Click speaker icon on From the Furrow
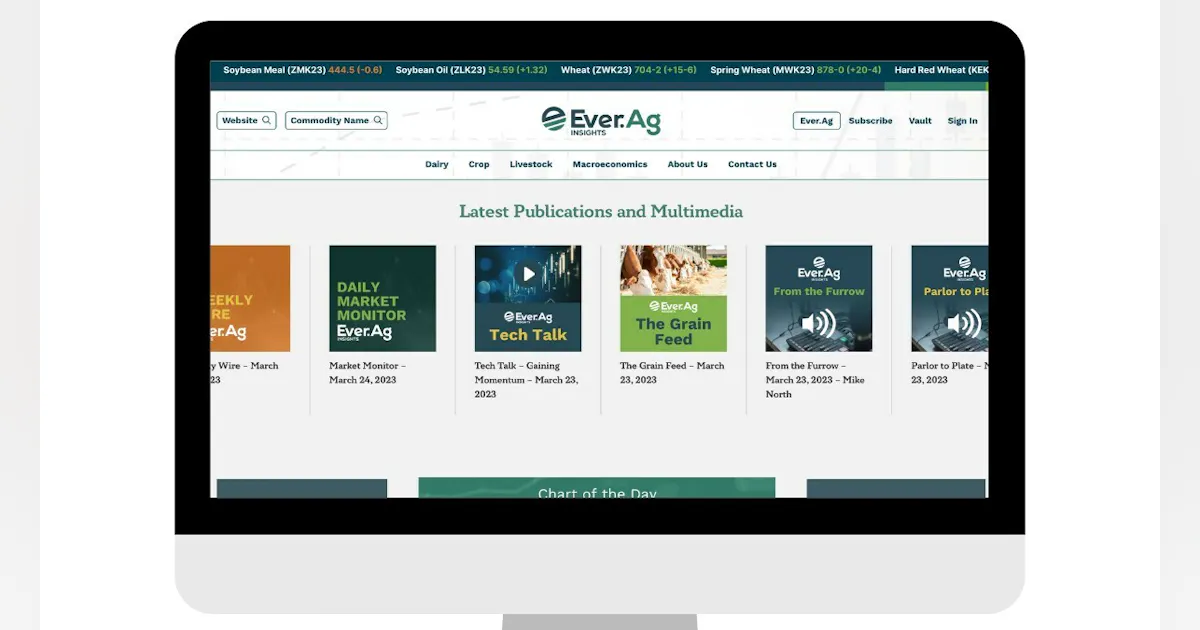The height and width of the screenshot is (630, 1200). (819, 323)
